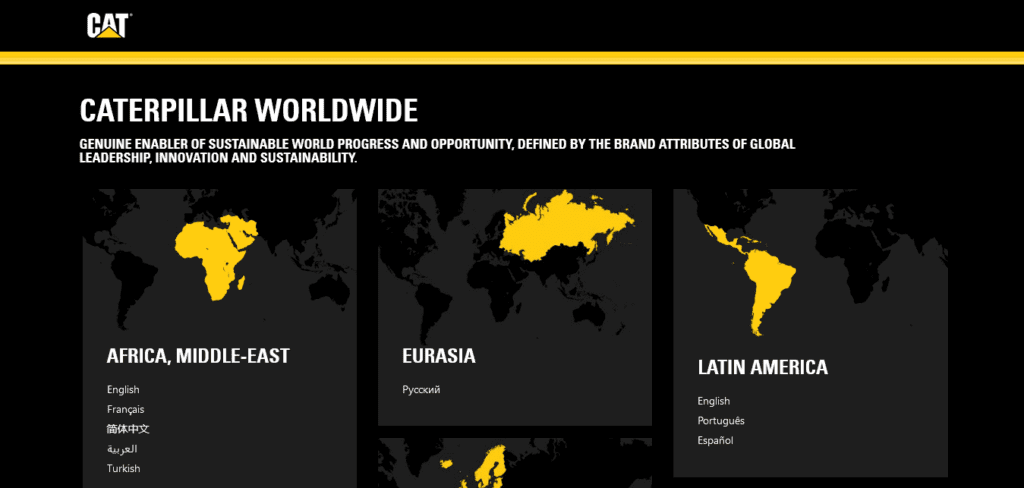Select English under Africa, Middle-East
This screenshot has width=1024, height=488.
coord(123,389)
